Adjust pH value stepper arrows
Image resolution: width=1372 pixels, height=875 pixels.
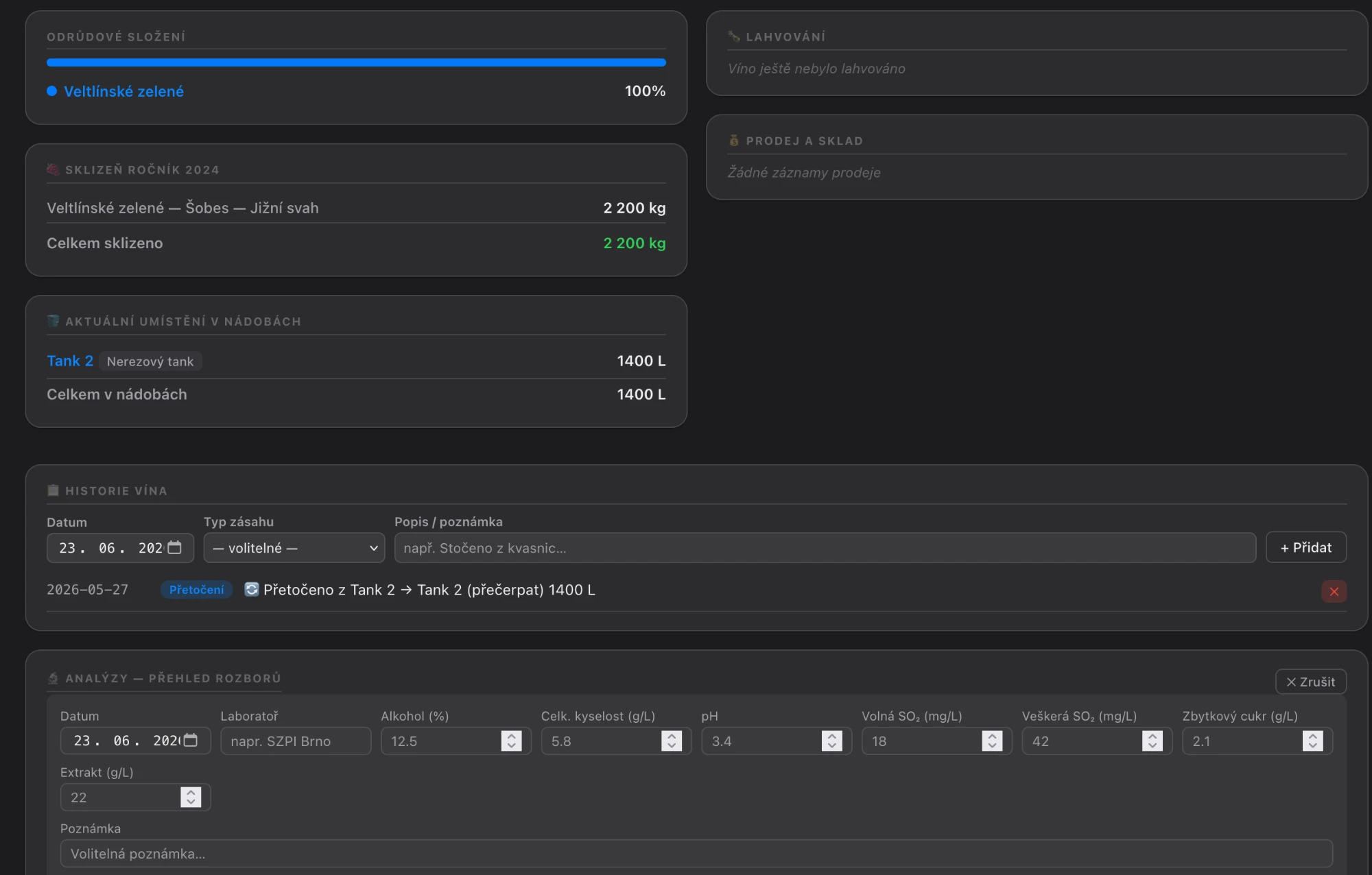(x=831, y=741)
